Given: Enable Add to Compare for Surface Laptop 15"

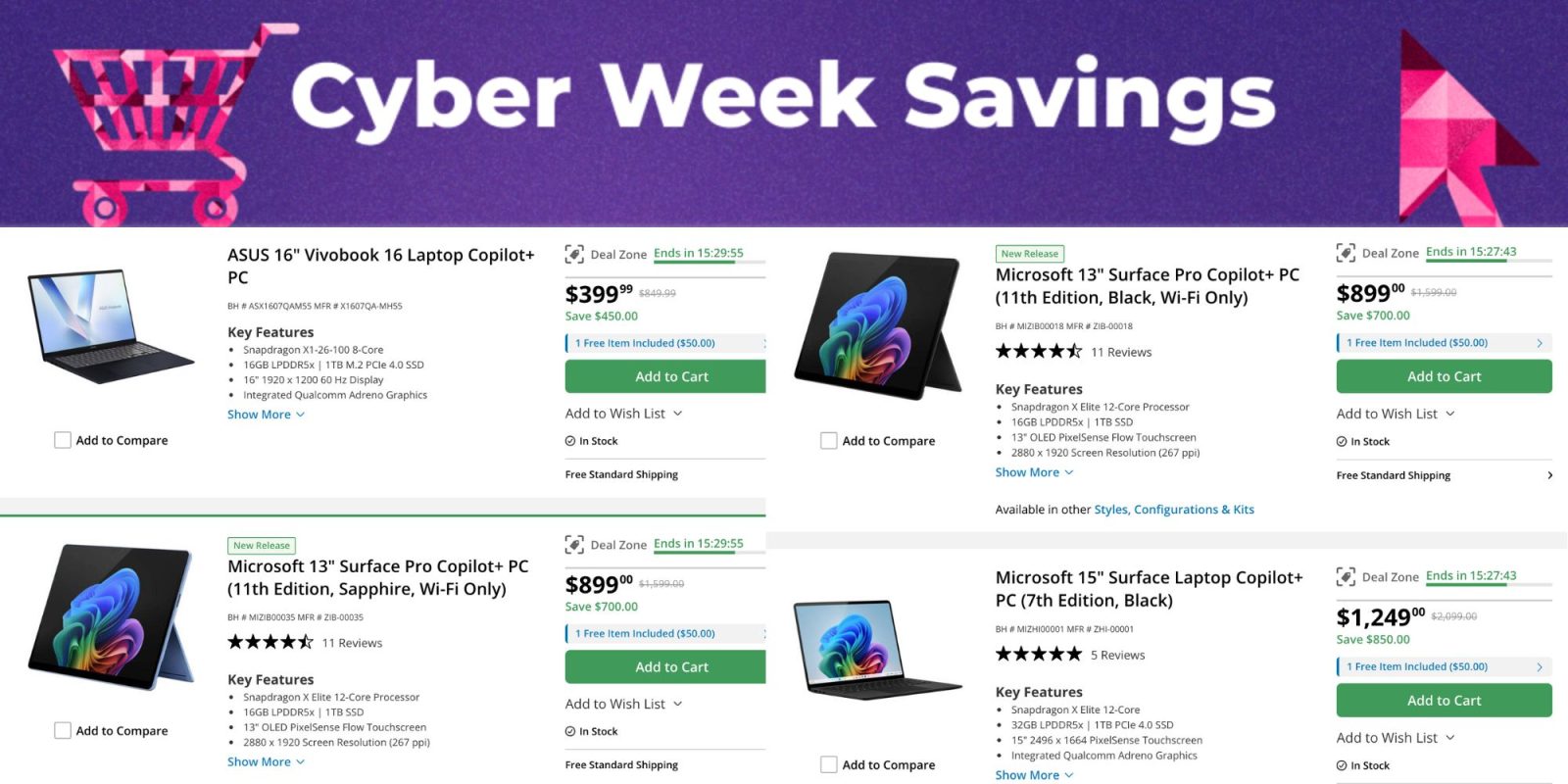Looking at the screenshot, I should click(829, 765).
